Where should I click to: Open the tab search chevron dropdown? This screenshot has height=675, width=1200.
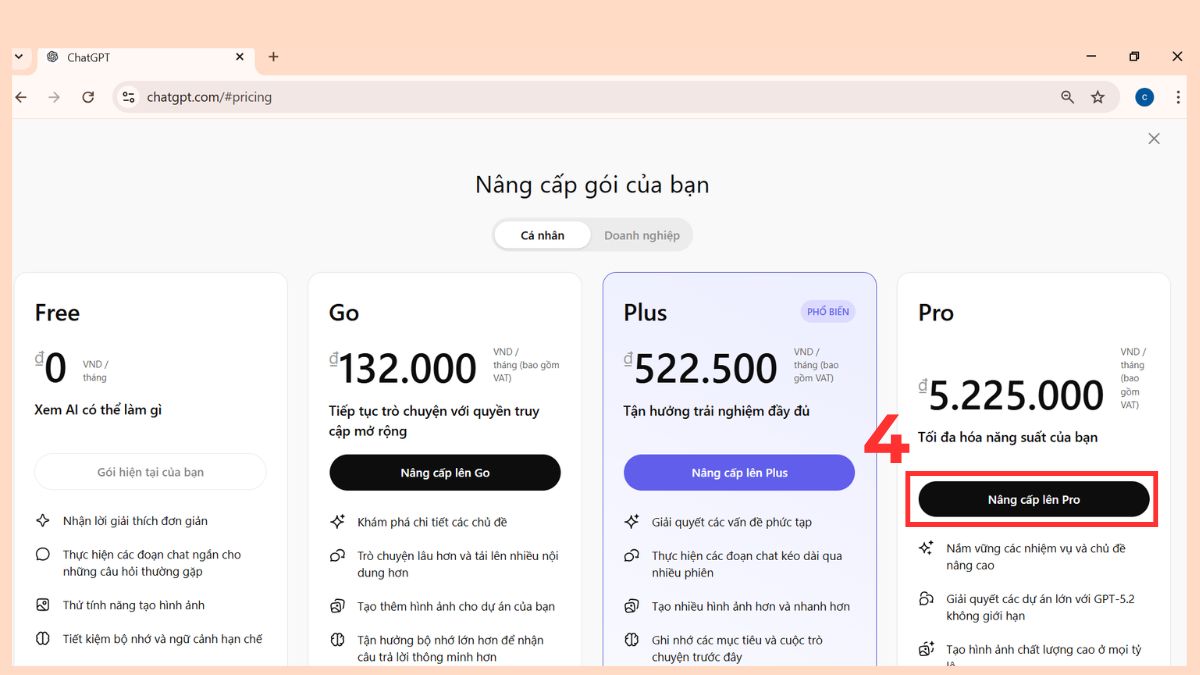coord(18,56)
